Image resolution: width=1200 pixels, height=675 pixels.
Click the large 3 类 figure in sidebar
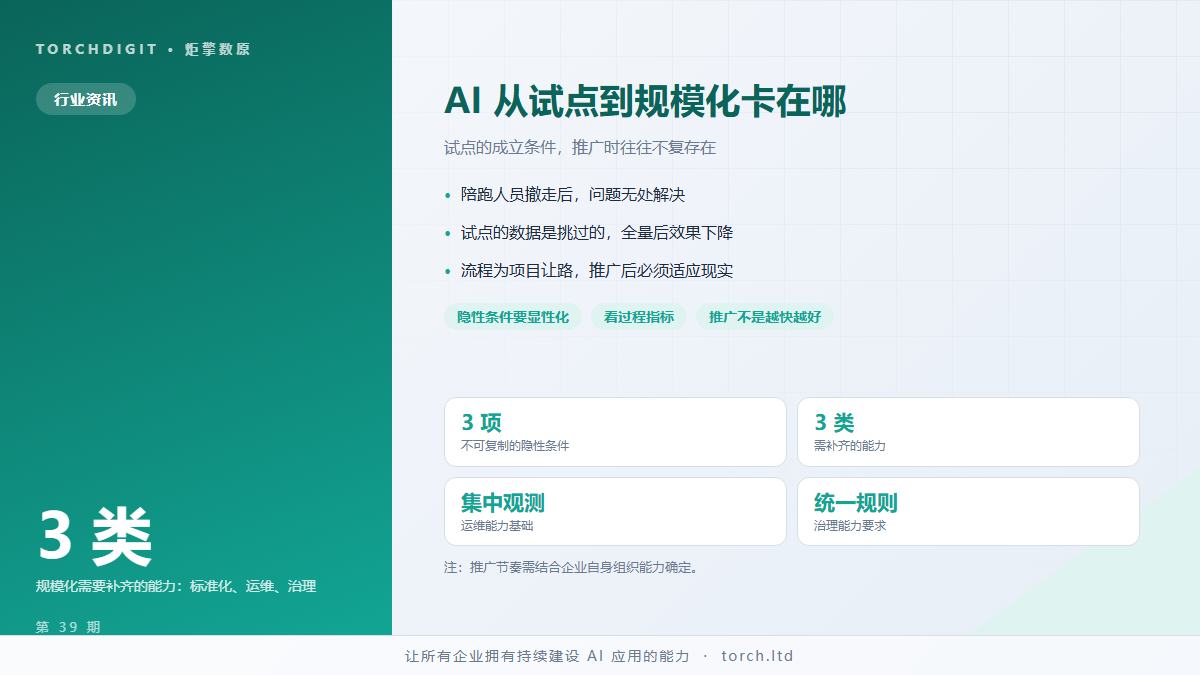(x=95, y=537)
